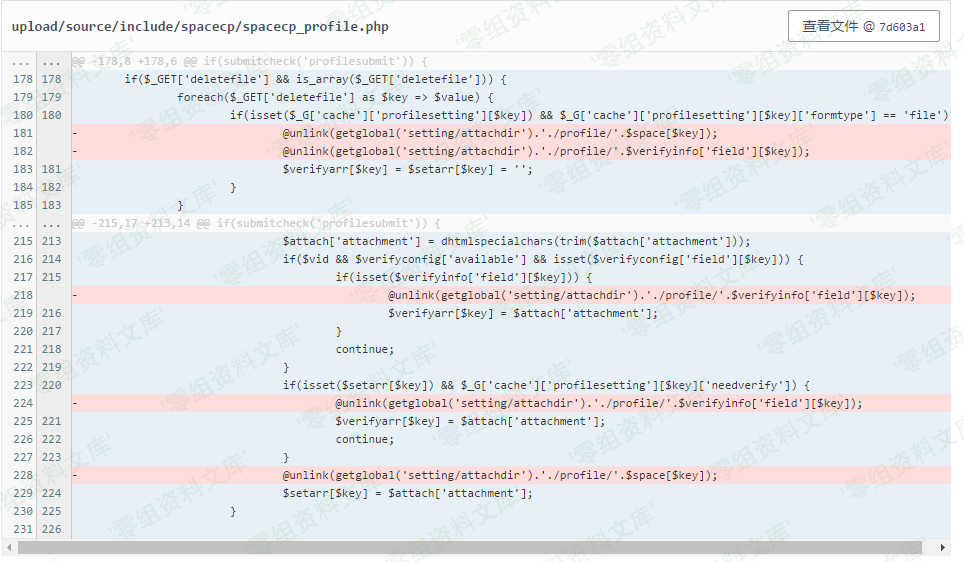Click the right arrow of horizontal scrollbar
This screenshot has height=562, width=964.
pos(942,547)
